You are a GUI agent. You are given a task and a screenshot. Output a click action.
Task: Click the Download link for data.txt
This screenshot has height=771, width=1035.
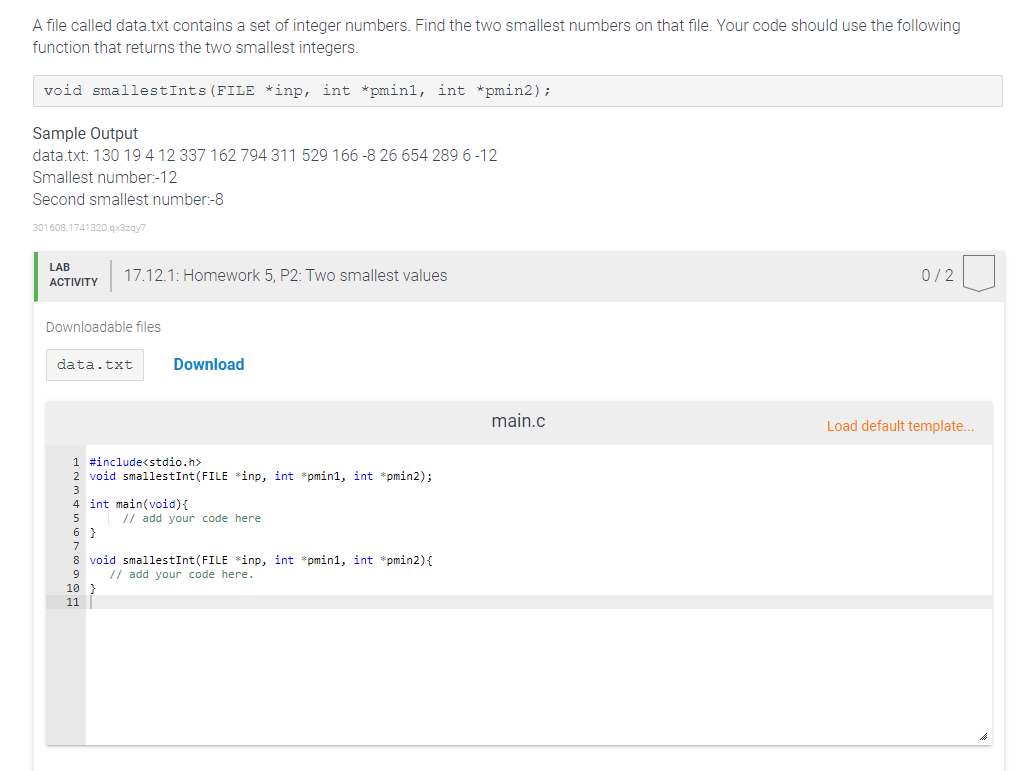point(209,364)
